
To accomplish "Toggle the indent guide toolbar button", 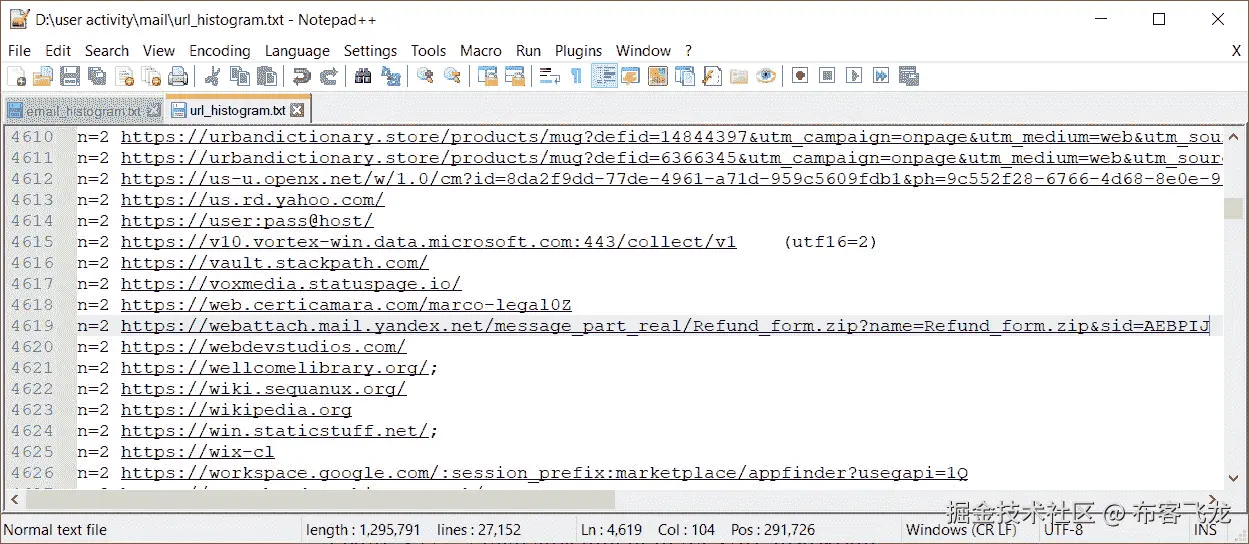I will [603, 76].
